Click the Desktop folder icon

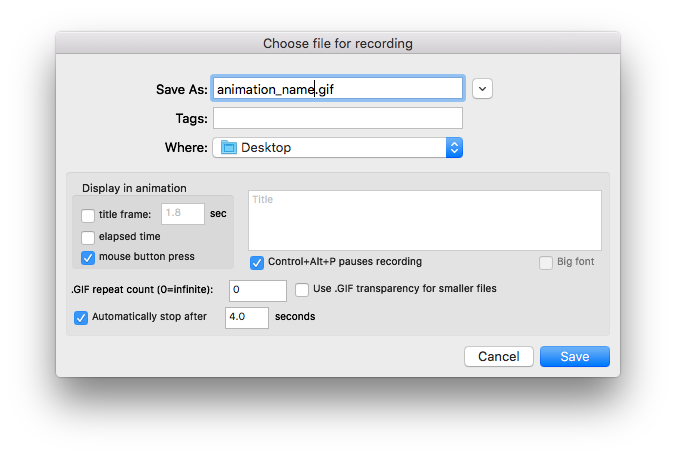coord(228,147)
